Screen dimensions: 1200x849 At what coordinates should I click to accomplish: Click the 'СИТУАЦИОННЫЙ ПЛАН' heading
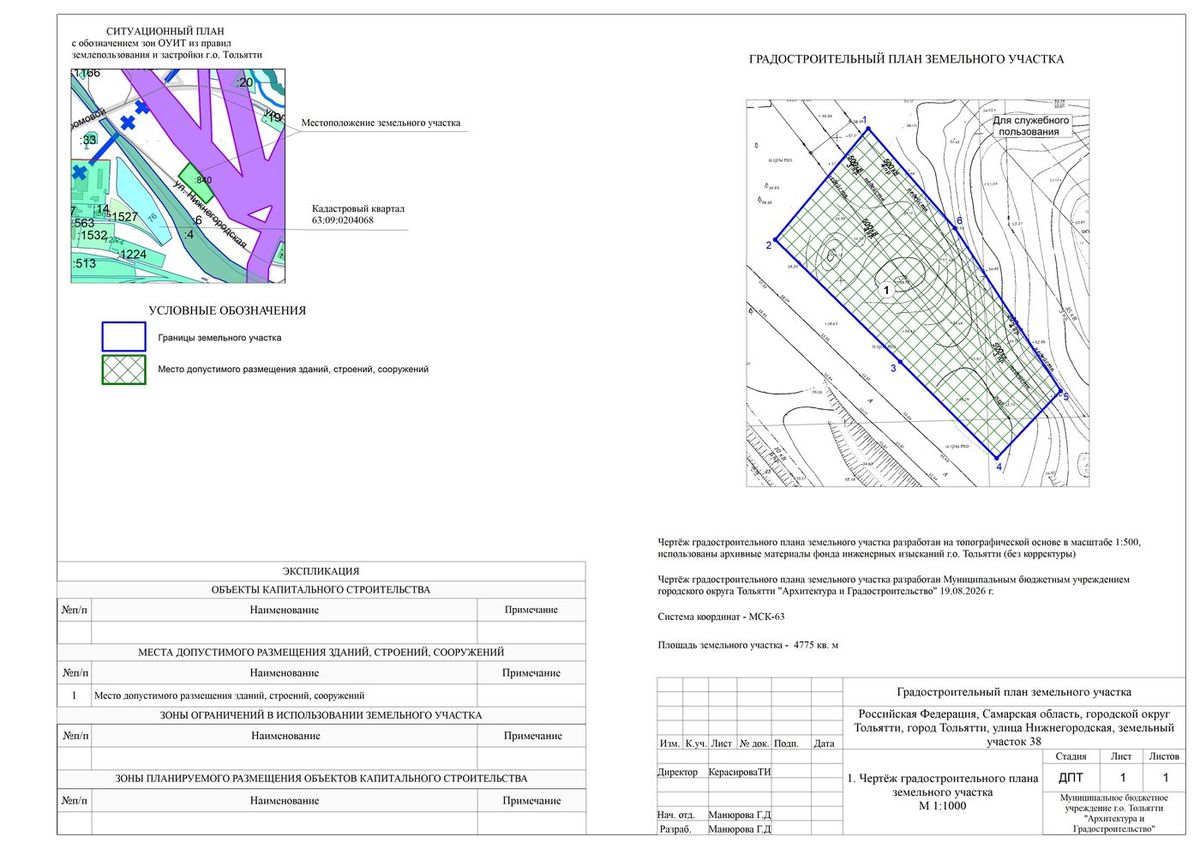pyautogui.click(x=164, y=32)
